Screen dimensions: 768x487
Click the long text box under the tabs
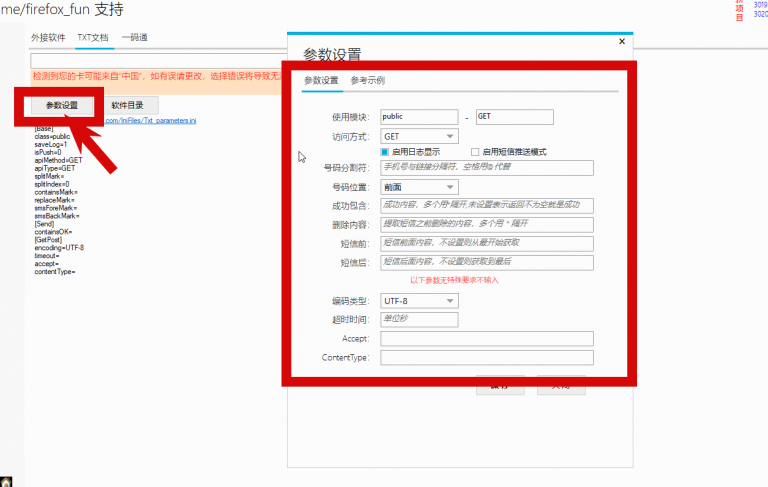(x=159, y=61)
